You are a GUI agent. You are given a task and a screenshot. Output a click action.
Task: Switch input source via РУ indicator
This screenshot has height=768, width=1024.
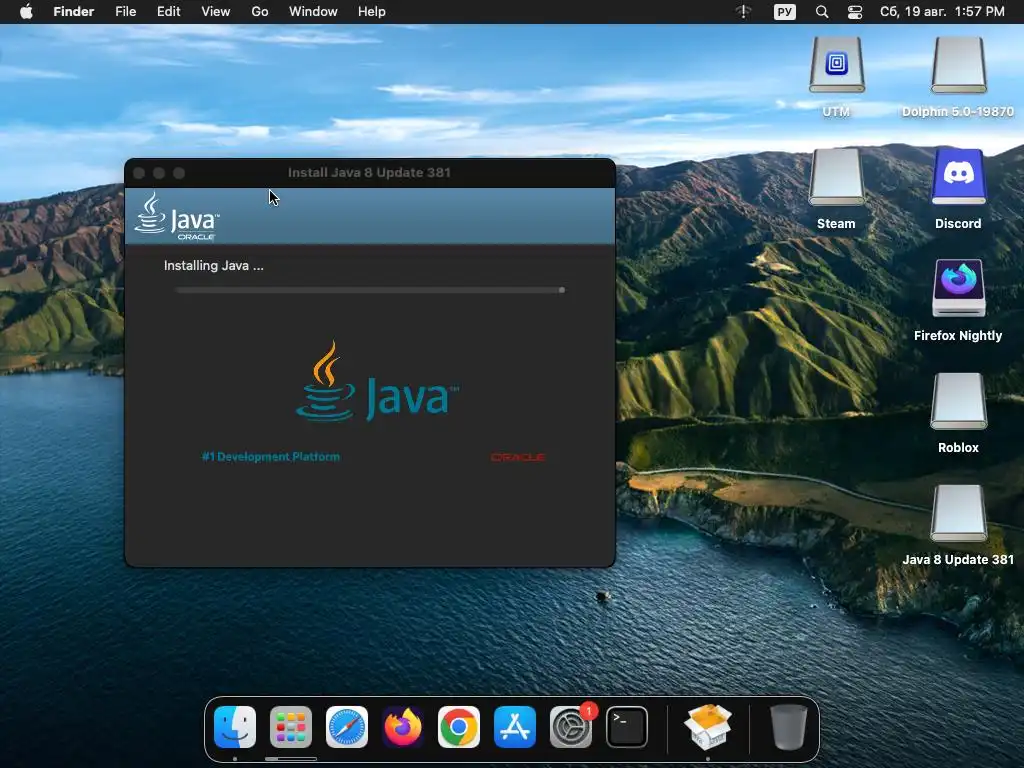pyautogui.click(x=785, y=12)
